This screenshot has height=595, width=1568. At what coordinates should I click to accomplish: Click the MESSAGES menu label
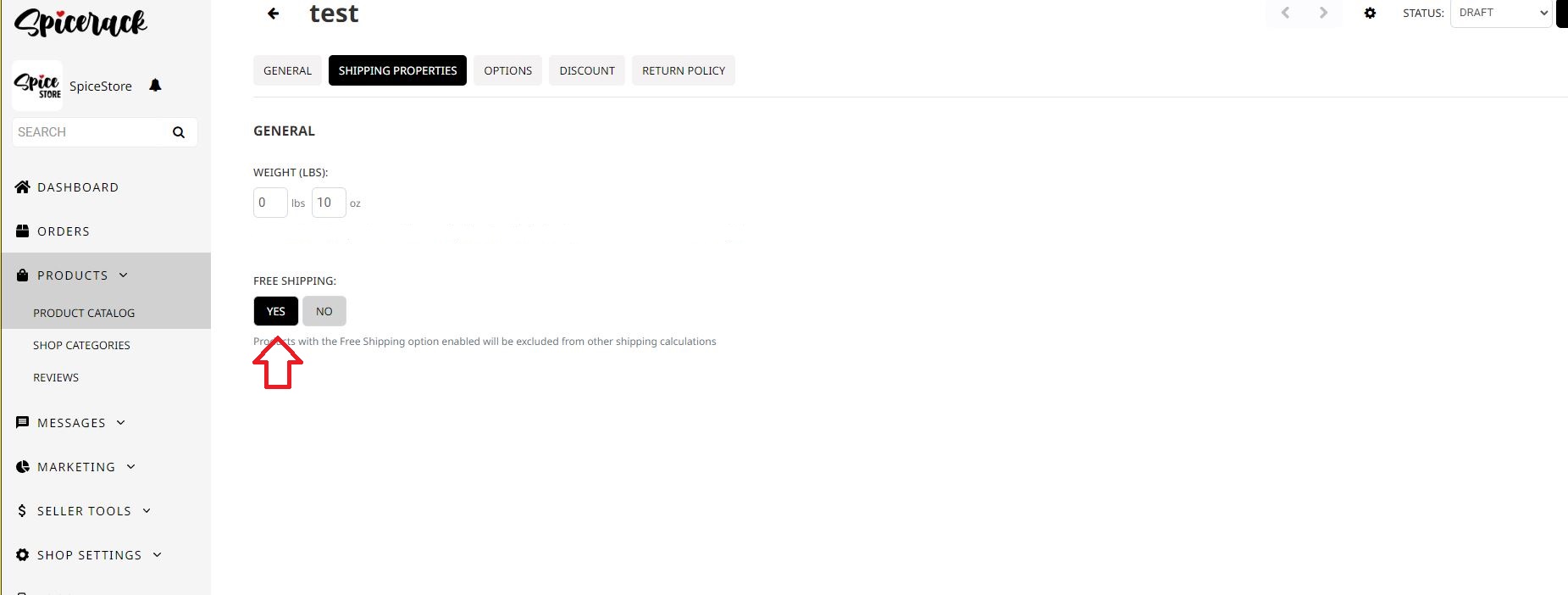tap(71, 423)
